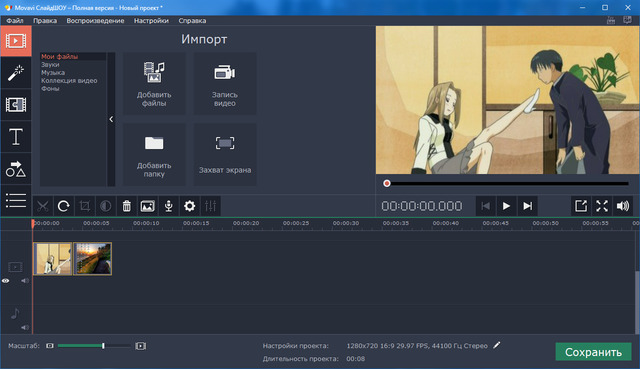The width and height of the screenshot is (640, 369).
Task: Open audio equalizer properties icon
Action: (x=211, y=206)
